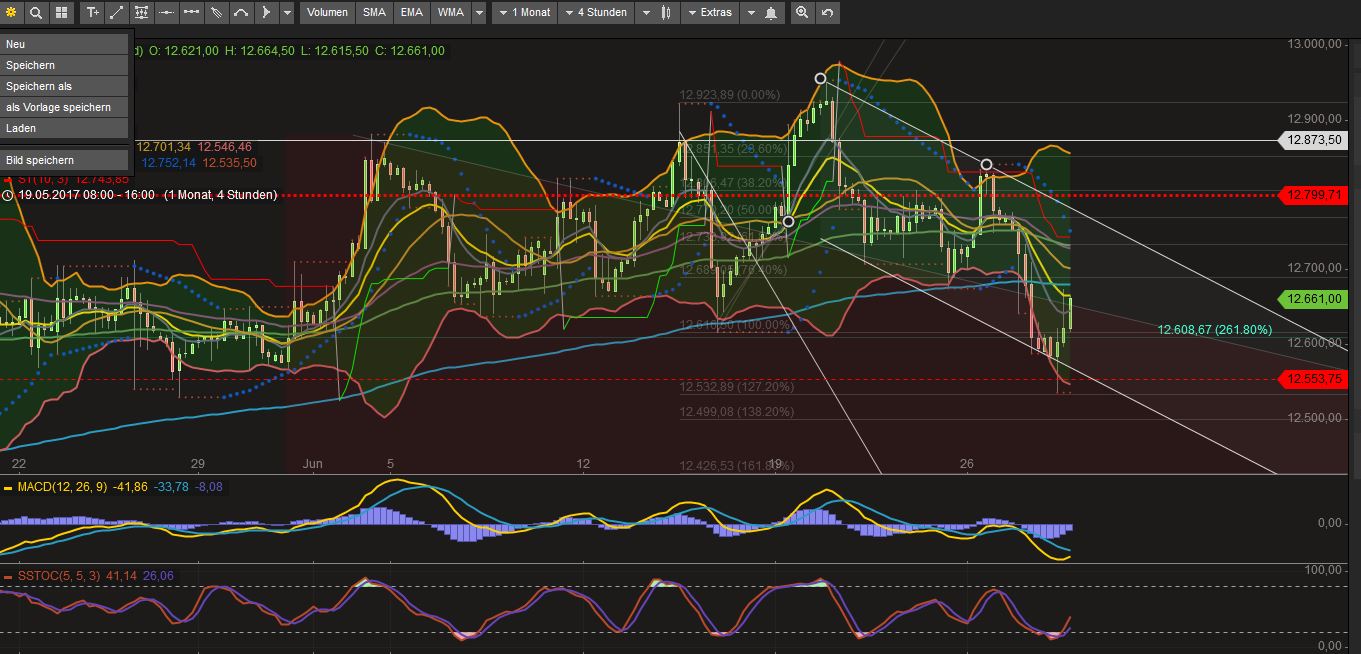Select the curve arc drawing tool
The width and height of the screenshot is (1361, 654).
pos(242,13)
